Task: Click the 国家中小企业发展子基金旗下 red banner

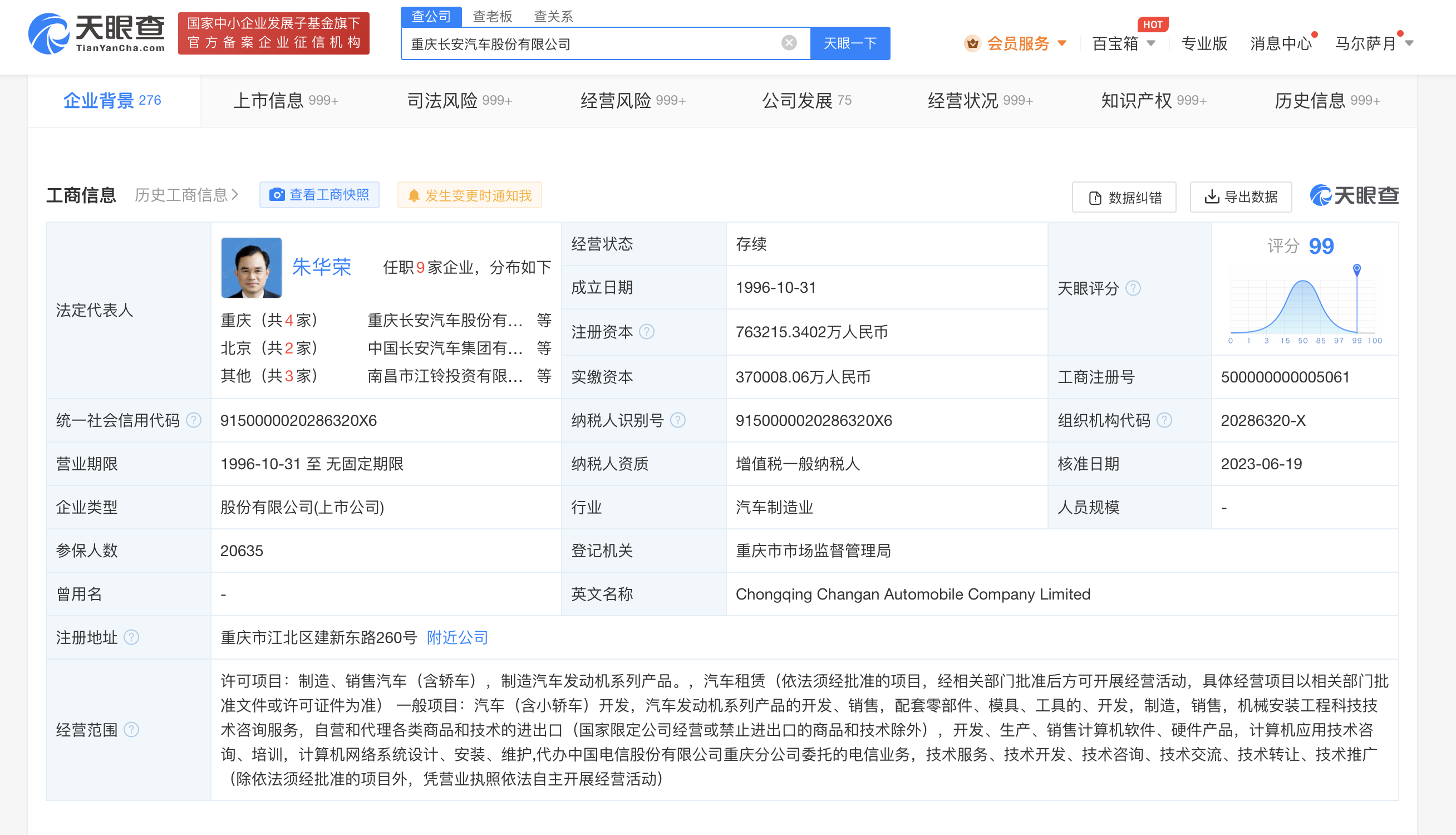Action: 273,33
